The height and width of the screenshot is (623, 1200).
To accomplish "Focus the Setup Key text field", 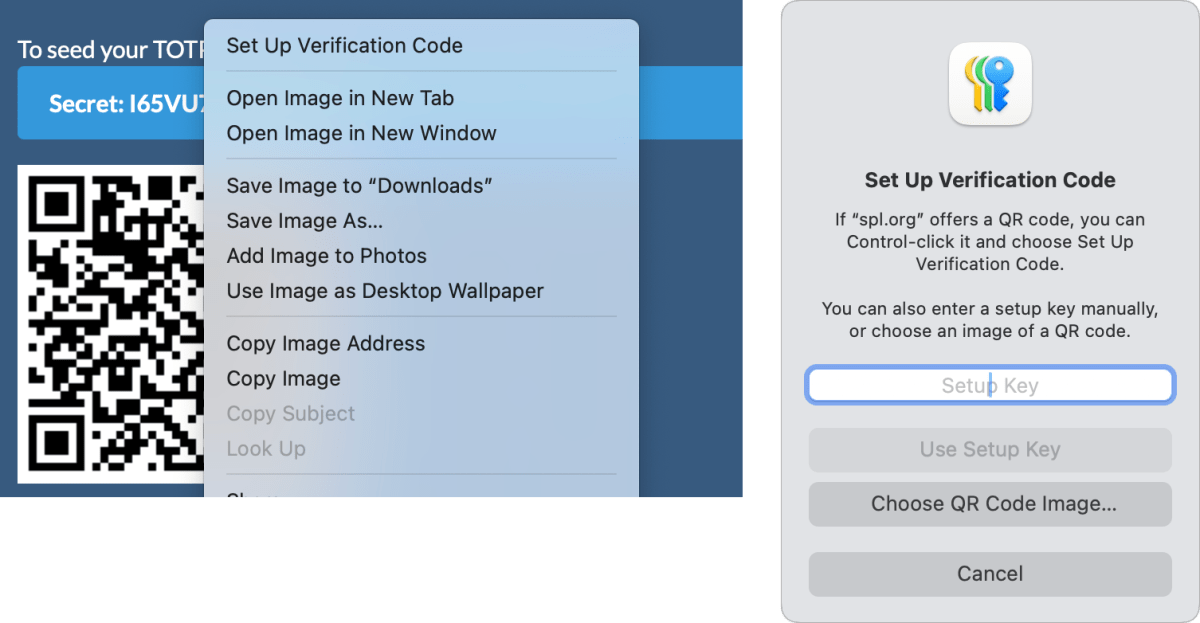I will (x=989, y=386).
